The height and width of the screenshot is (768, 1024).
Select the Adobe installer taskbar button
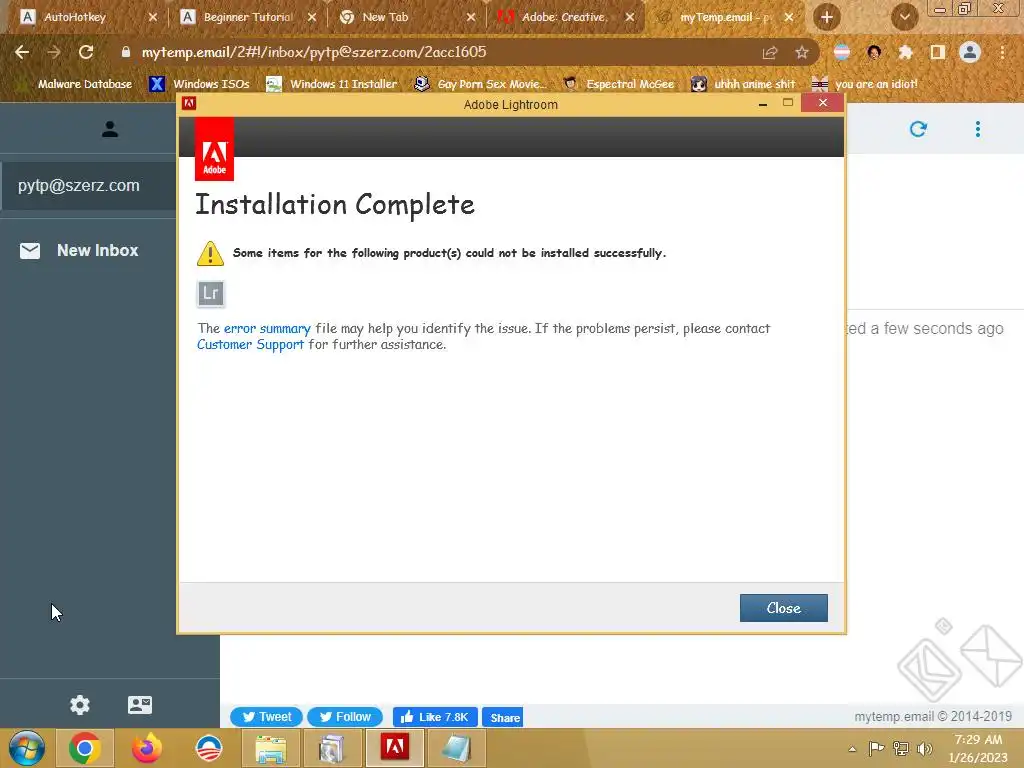pyautogui.click(x=394, y=748)
